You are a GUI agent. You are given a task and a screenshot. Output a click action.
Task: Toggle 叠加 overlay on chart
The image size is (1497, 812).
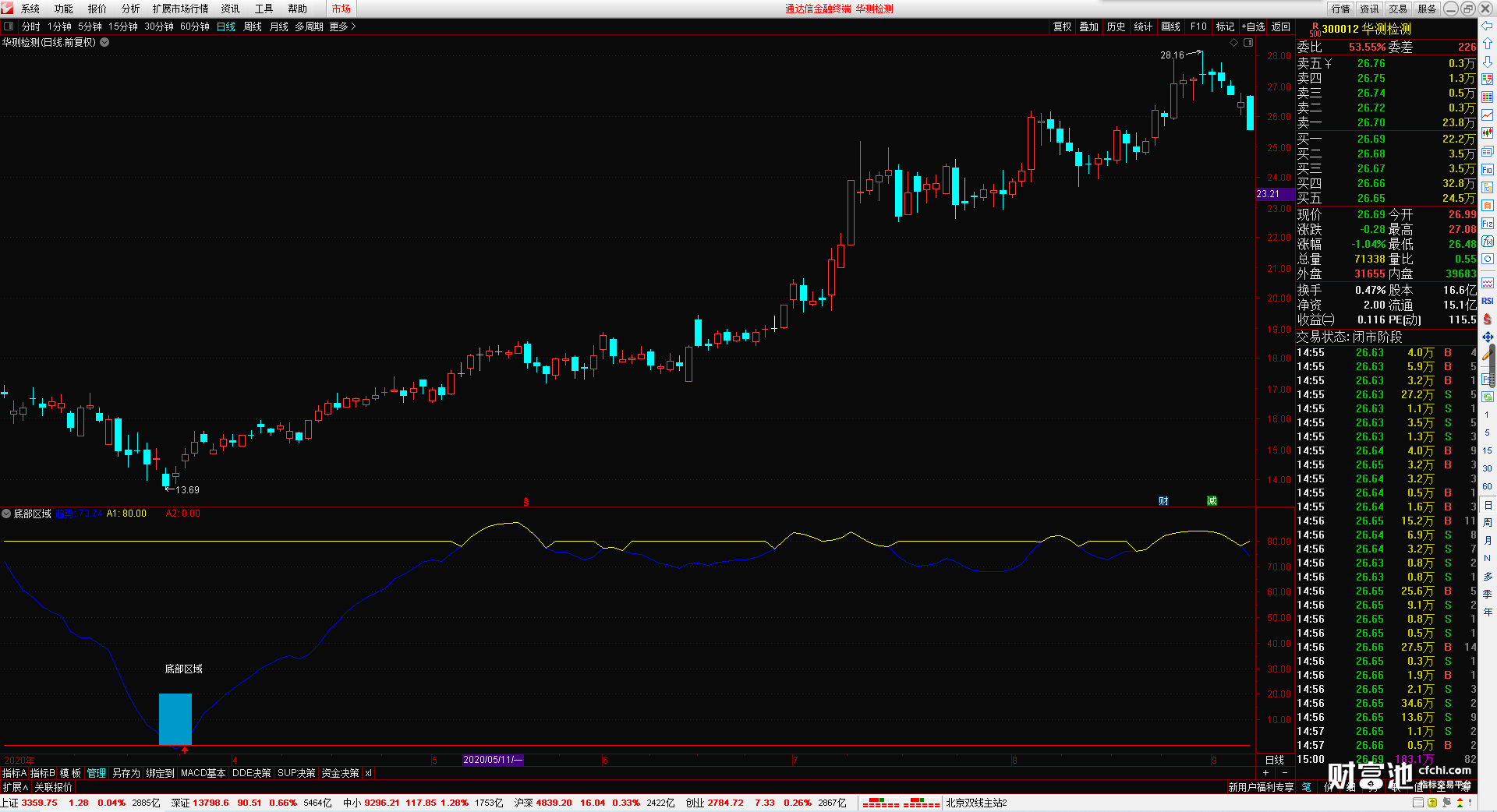click(1088, 26)
